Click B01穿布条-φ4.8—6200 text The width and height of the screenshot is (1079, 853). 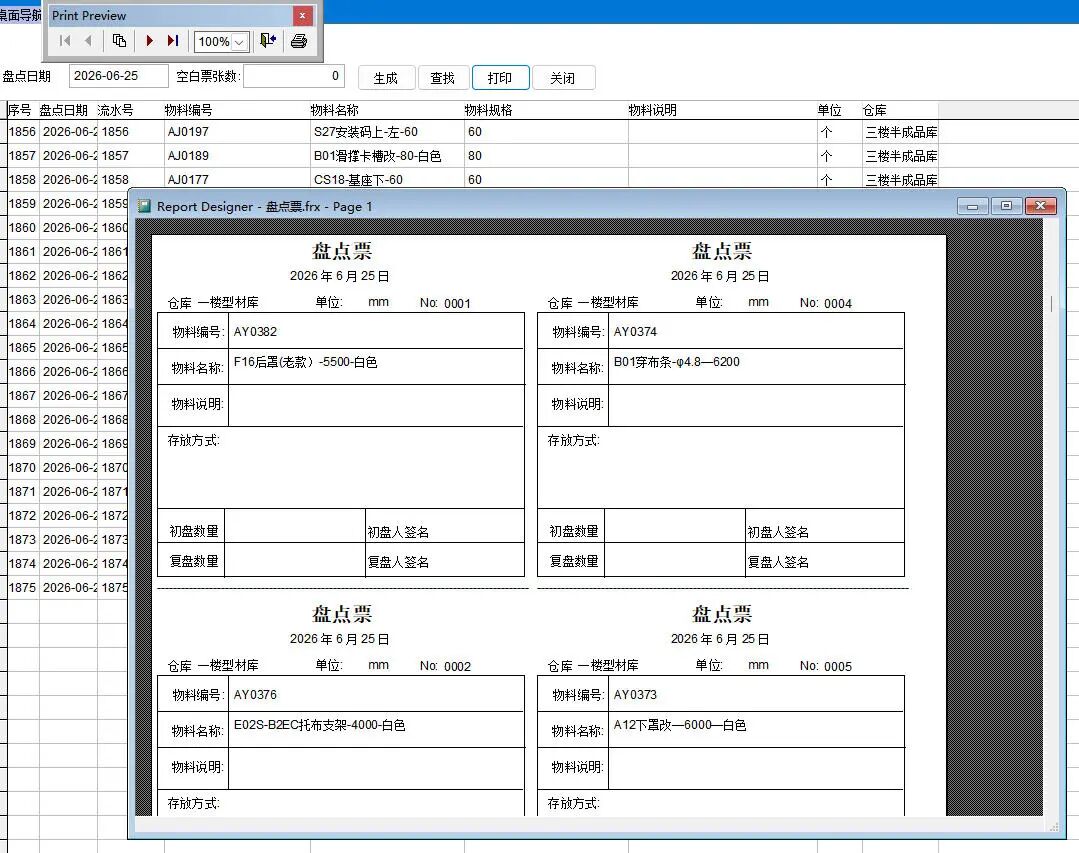[676, 362]
